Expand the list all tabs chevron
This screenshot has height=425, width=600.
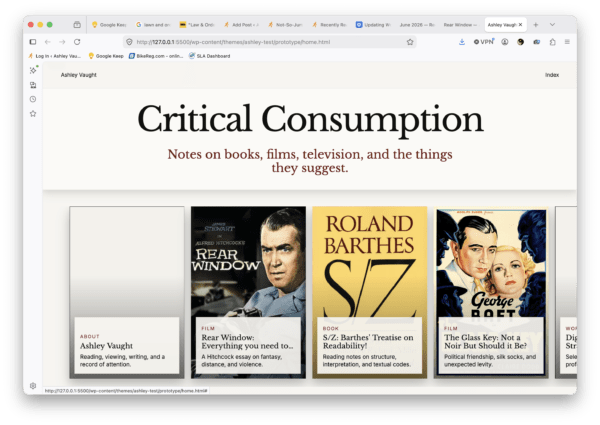pyautogui.click(x=552, y=24)
